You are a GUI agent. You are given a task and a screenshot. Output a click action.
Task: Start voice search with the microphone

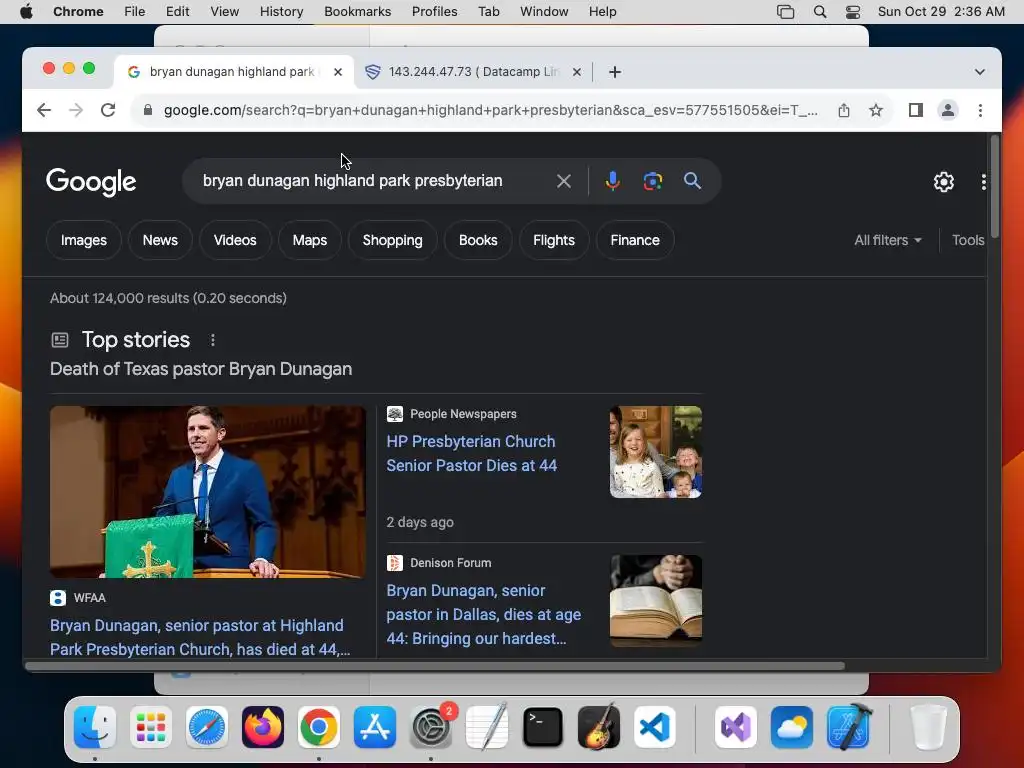[x=612, y=181]
